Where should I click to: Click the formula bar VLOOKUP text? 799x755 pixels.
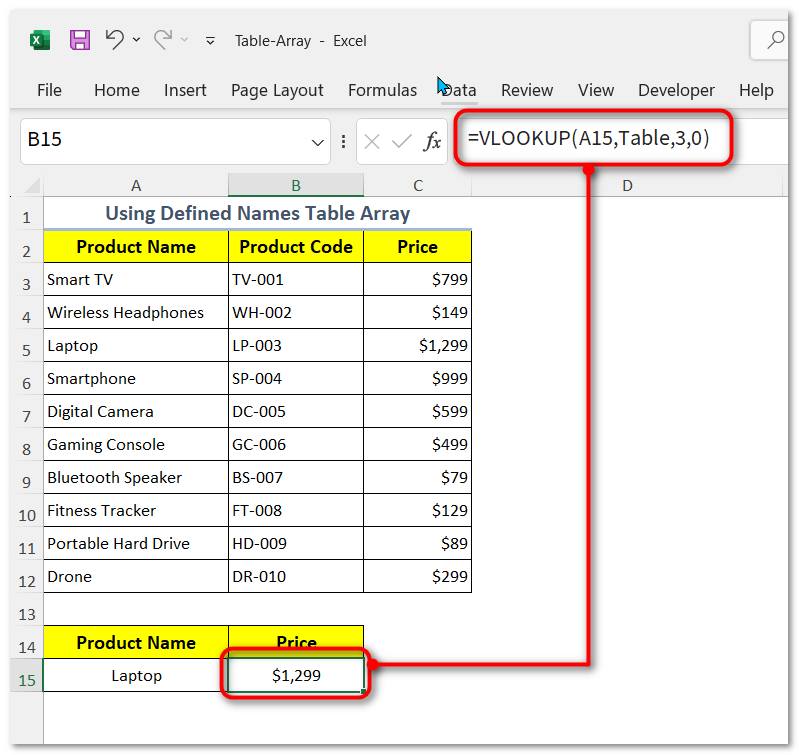[589, 138]
